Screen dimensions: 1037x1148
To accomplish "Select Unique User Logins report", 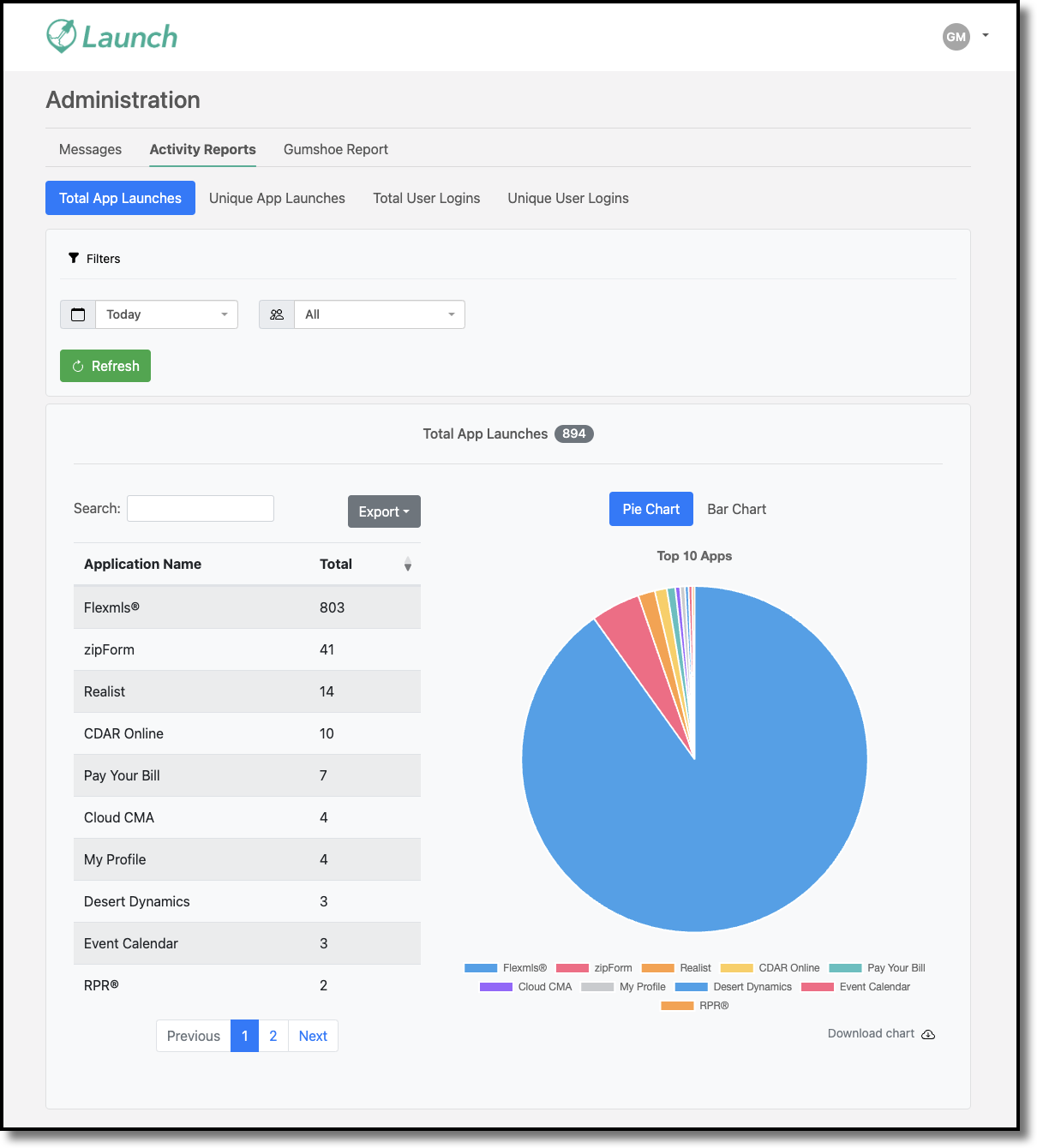I will tap(568, 198).
